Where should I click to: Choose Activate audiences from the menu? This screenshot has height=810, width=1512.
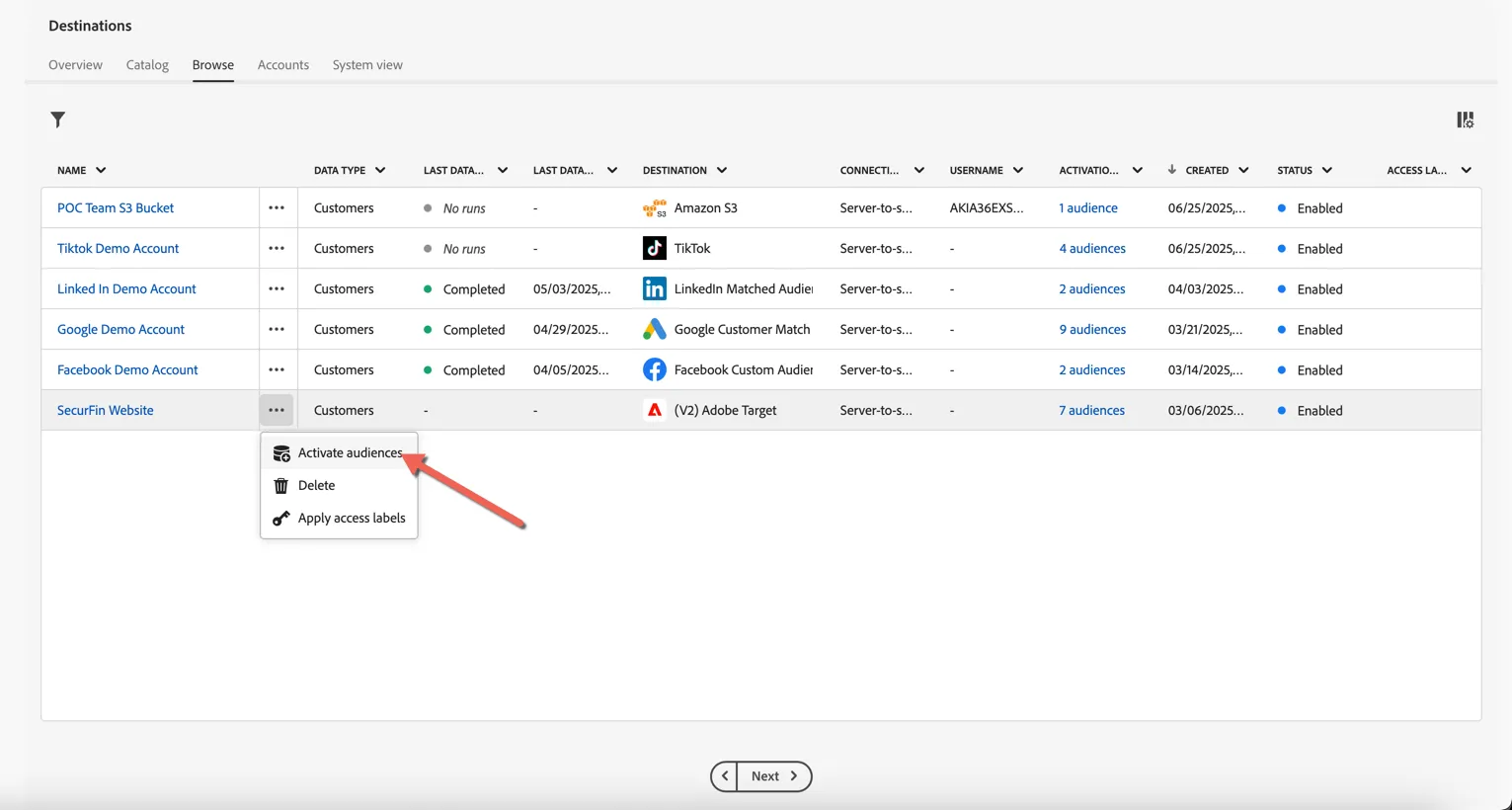click(339, 453)
